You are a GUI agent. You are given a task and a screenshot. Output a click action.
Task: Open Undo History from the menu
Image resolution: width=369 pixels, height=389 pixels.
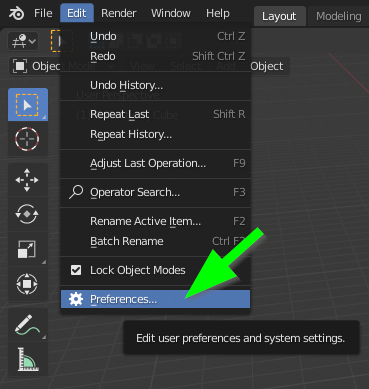pyautogui.click(x=155, y=85)
